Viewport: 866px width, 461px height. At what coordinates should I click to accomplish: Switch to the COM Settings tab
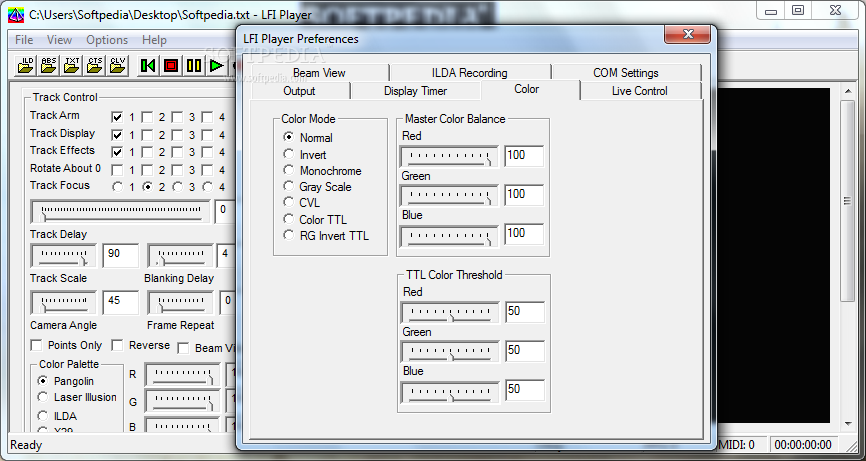tap(626, 73)
